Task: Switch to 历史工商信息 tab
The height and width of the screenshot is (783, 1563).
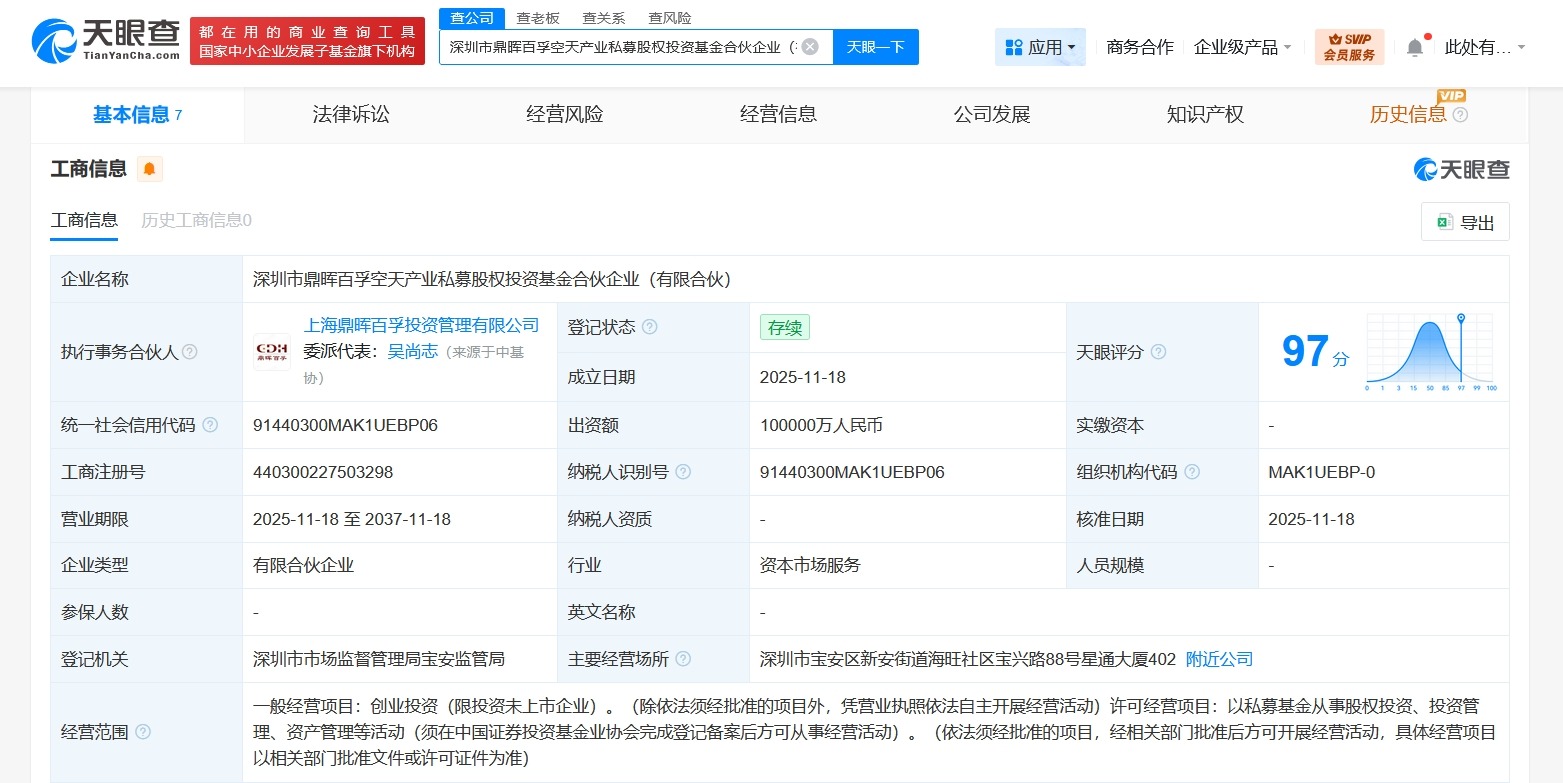Action: click(x=194, y=219)
